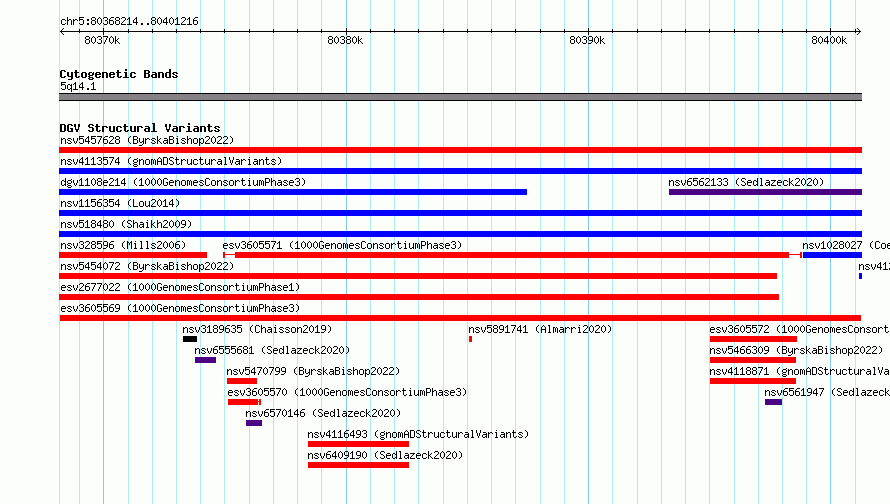Open esv3605570 (1000GenomesConsortiumPhase3) variant label
Screen dimensions: 890x504
(x=347, y=392)
